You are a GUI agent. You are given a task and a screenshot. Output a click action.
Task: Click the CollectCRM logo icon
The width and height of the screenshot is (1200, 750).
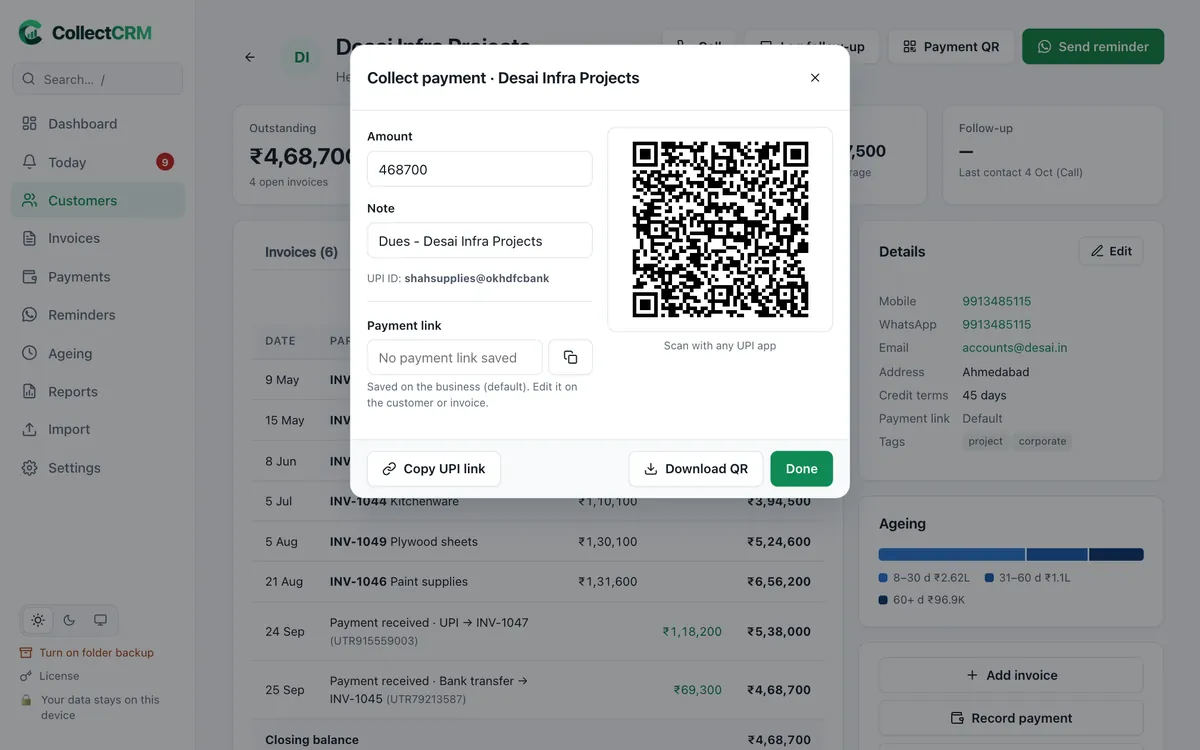tap(31, 33)
